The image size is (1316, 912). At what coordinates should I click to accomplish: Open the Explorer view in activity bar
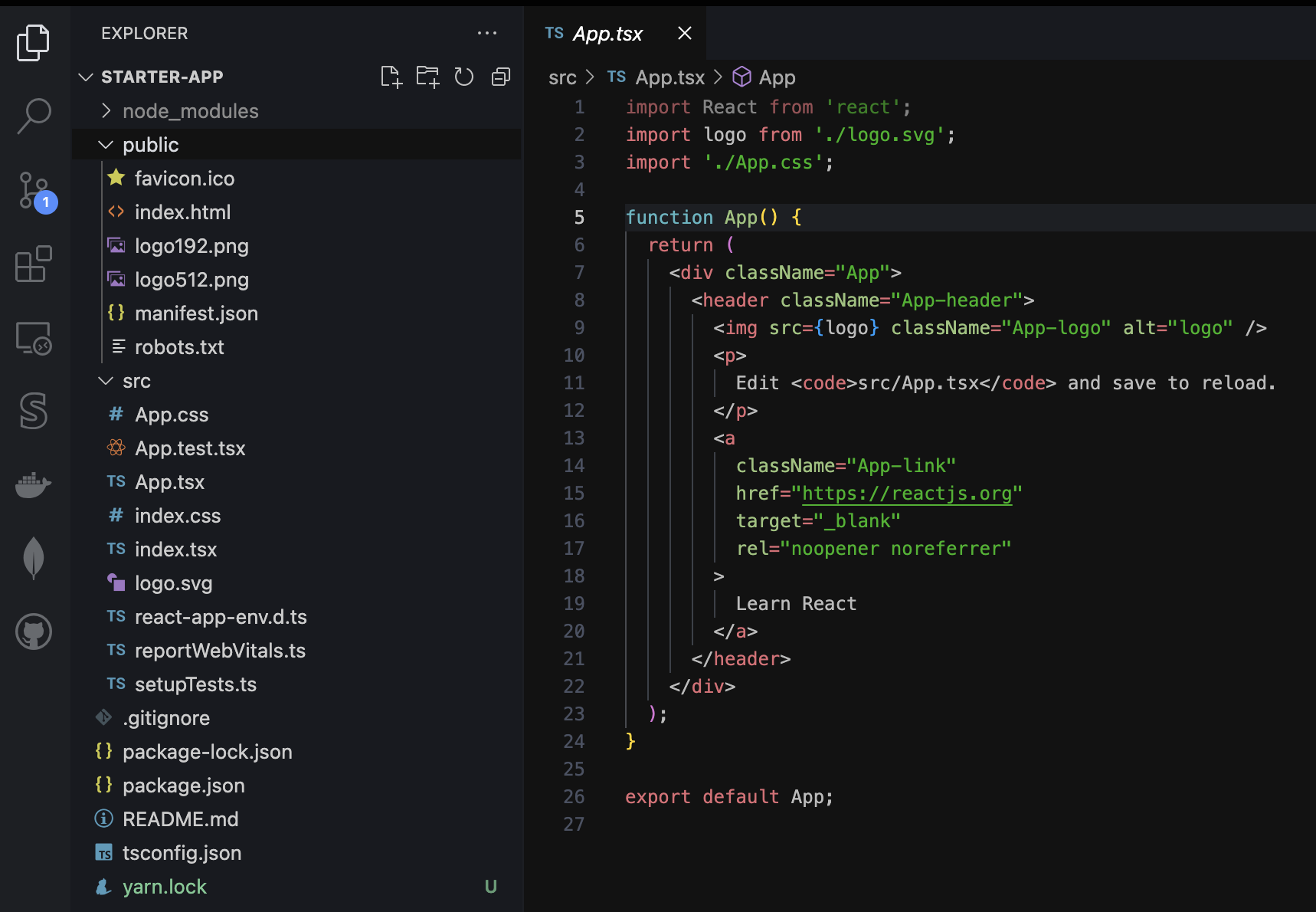click(34, 42)
